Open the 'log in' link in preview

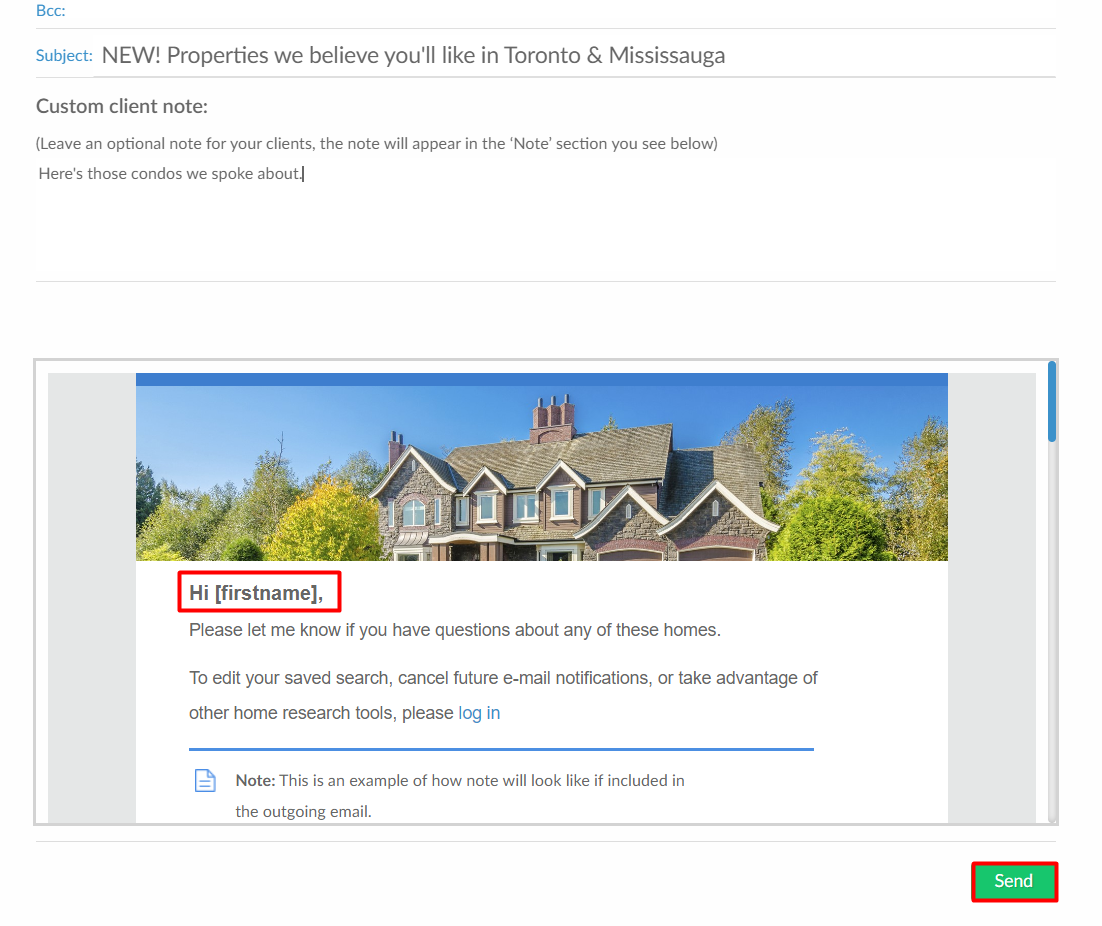479,712
